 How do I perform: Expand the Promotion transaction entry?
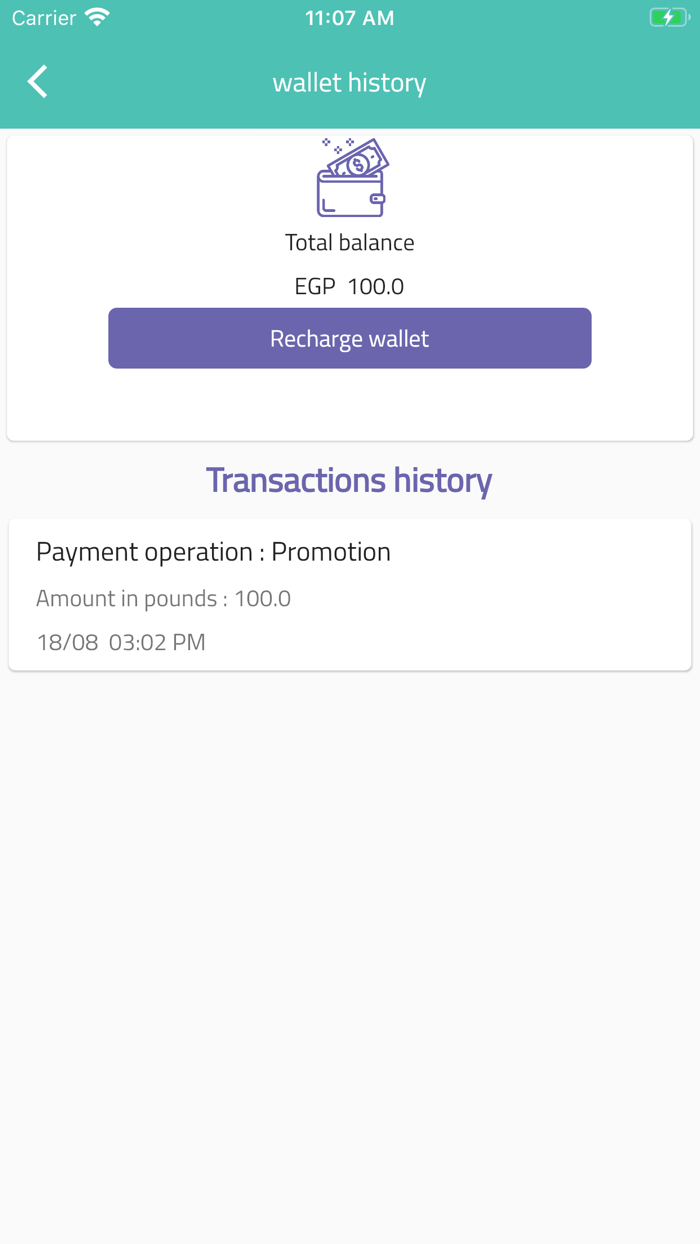[350, 594]
